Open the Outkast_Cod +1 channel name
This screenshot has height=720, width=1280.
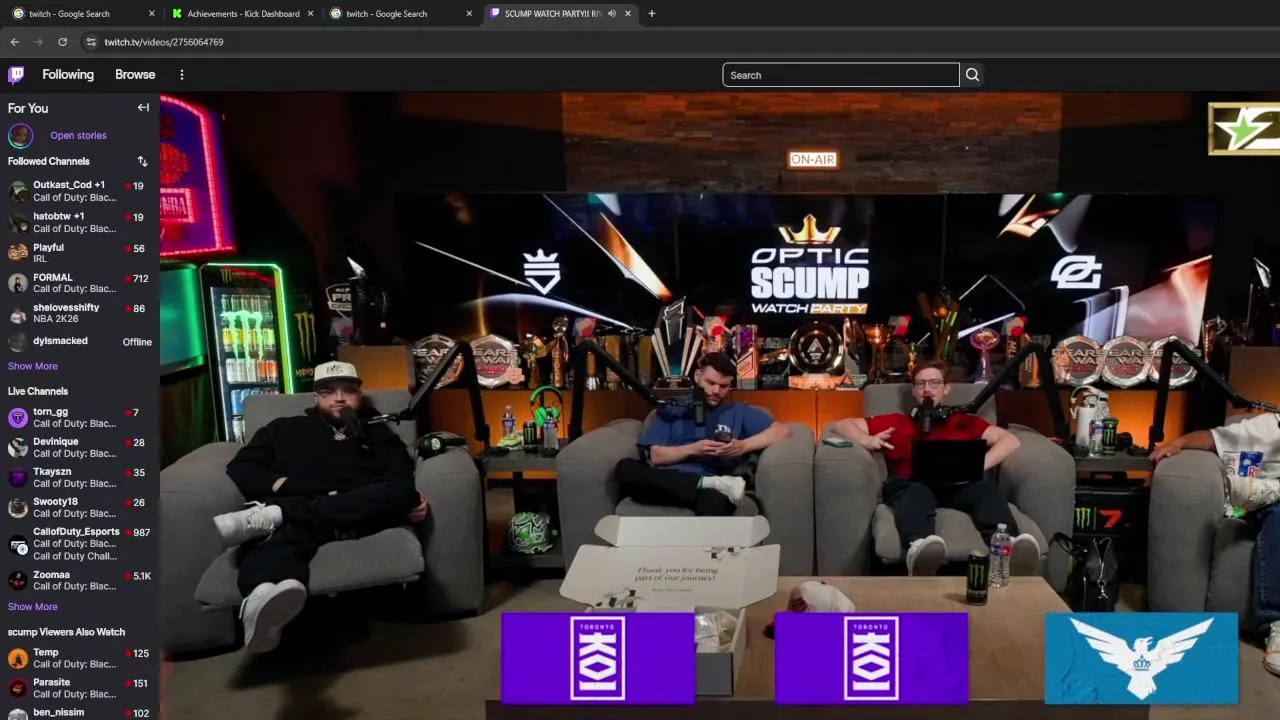click(69, 185)
